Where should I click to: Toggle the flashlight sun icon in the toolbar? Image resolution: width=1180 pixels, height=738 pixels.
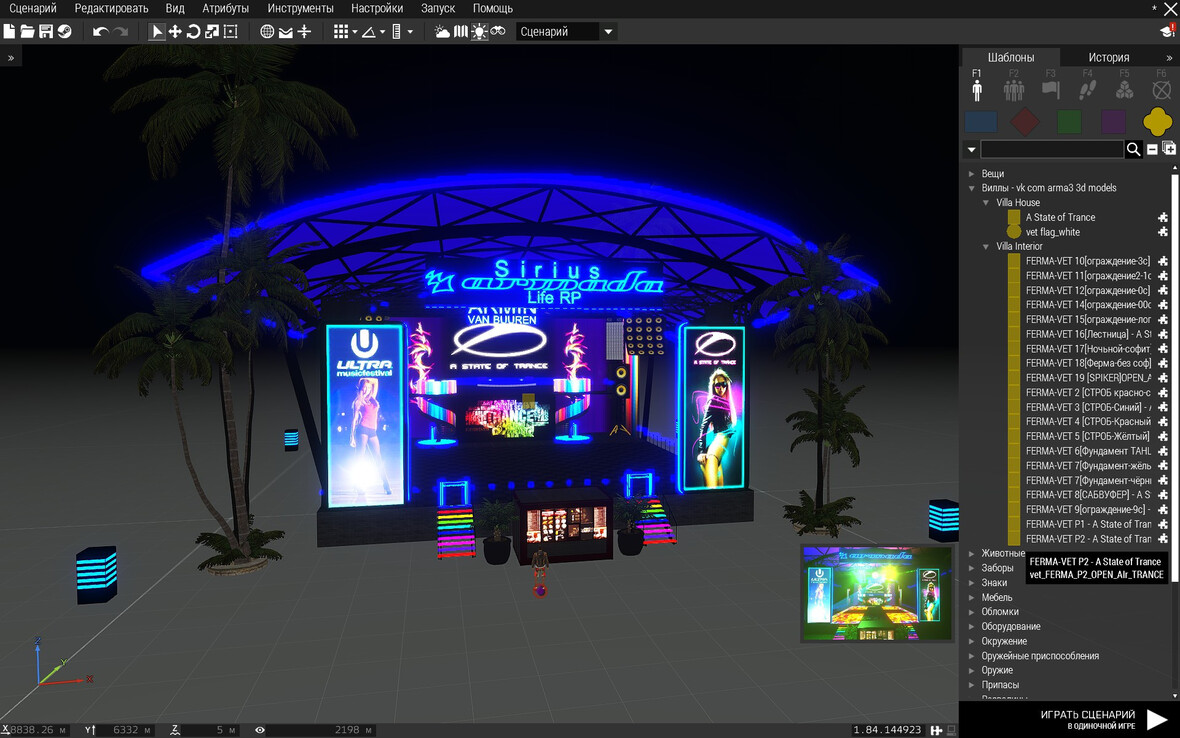(479, 32)
